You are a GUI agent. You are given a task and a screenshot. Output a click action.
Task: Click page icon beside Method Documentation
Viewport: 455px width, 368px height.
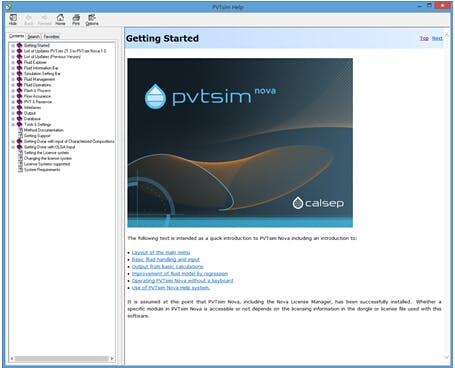20,130
